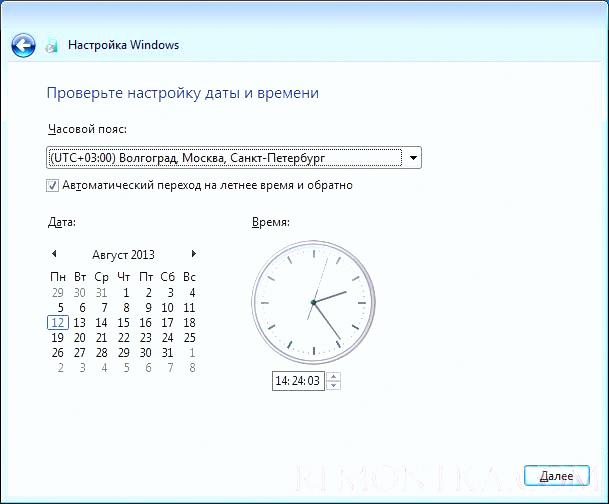Click the Август 2013 month header
Image resolution: width=609 pixels, height=504 pixels.
123,255
